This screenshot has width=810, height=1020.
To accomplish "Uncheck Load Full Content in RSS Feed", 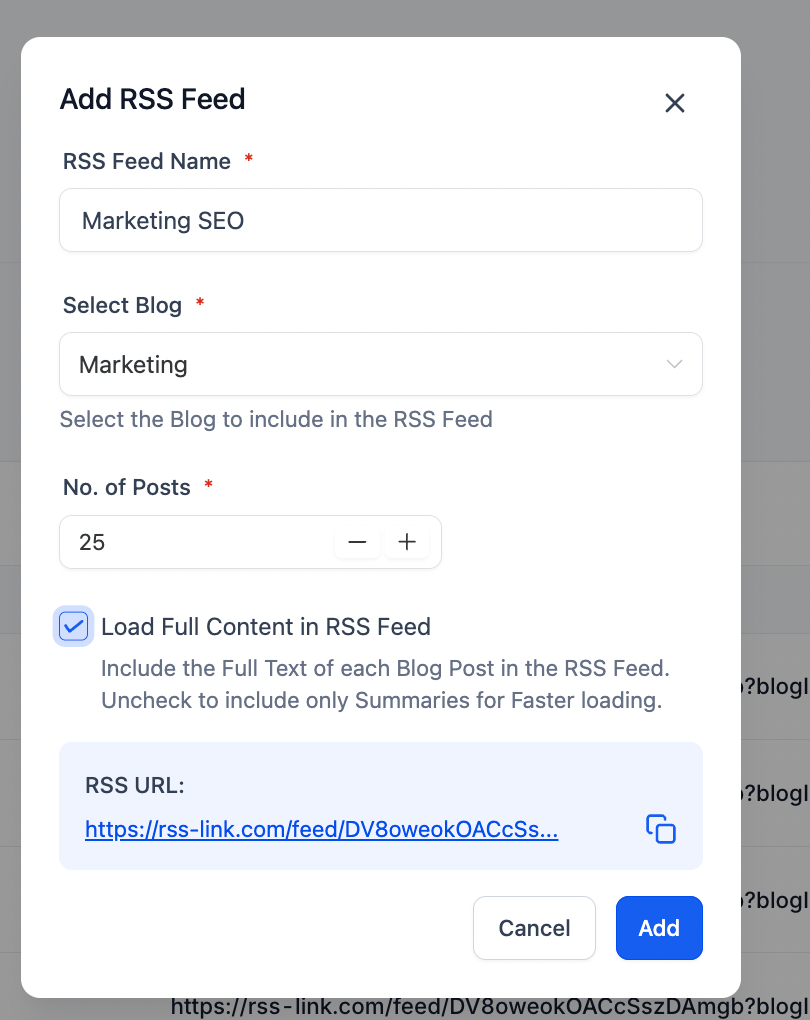I will tap(73, 627).
